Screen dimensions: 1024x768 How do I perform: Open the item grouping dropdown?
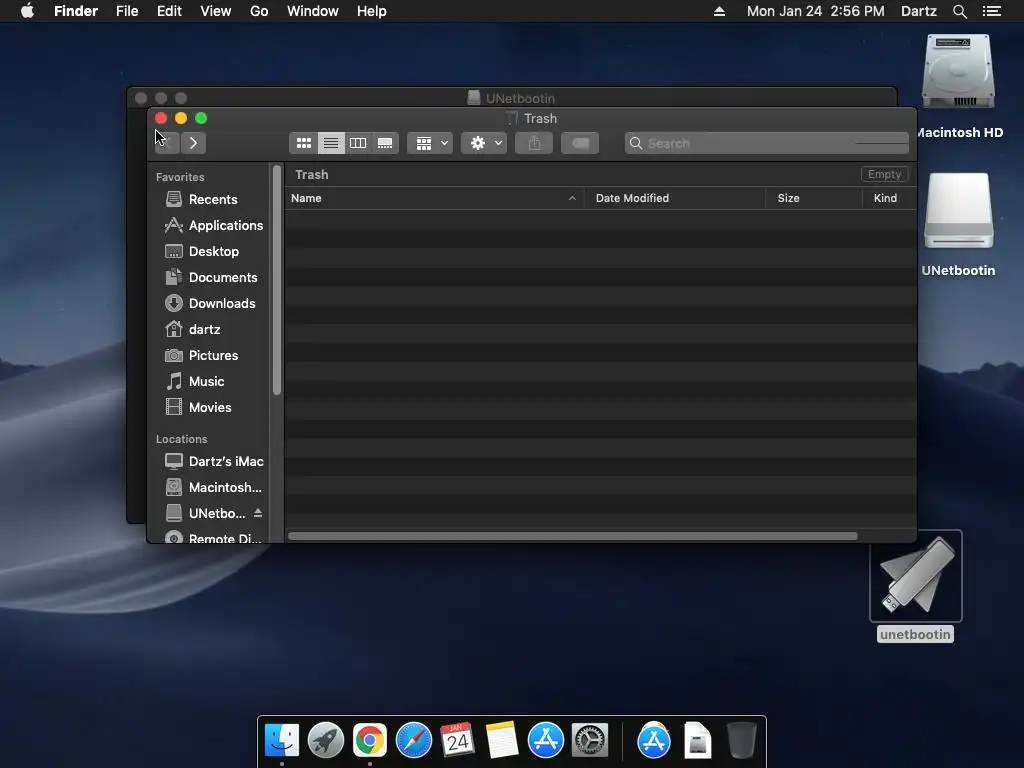[430, 143]
